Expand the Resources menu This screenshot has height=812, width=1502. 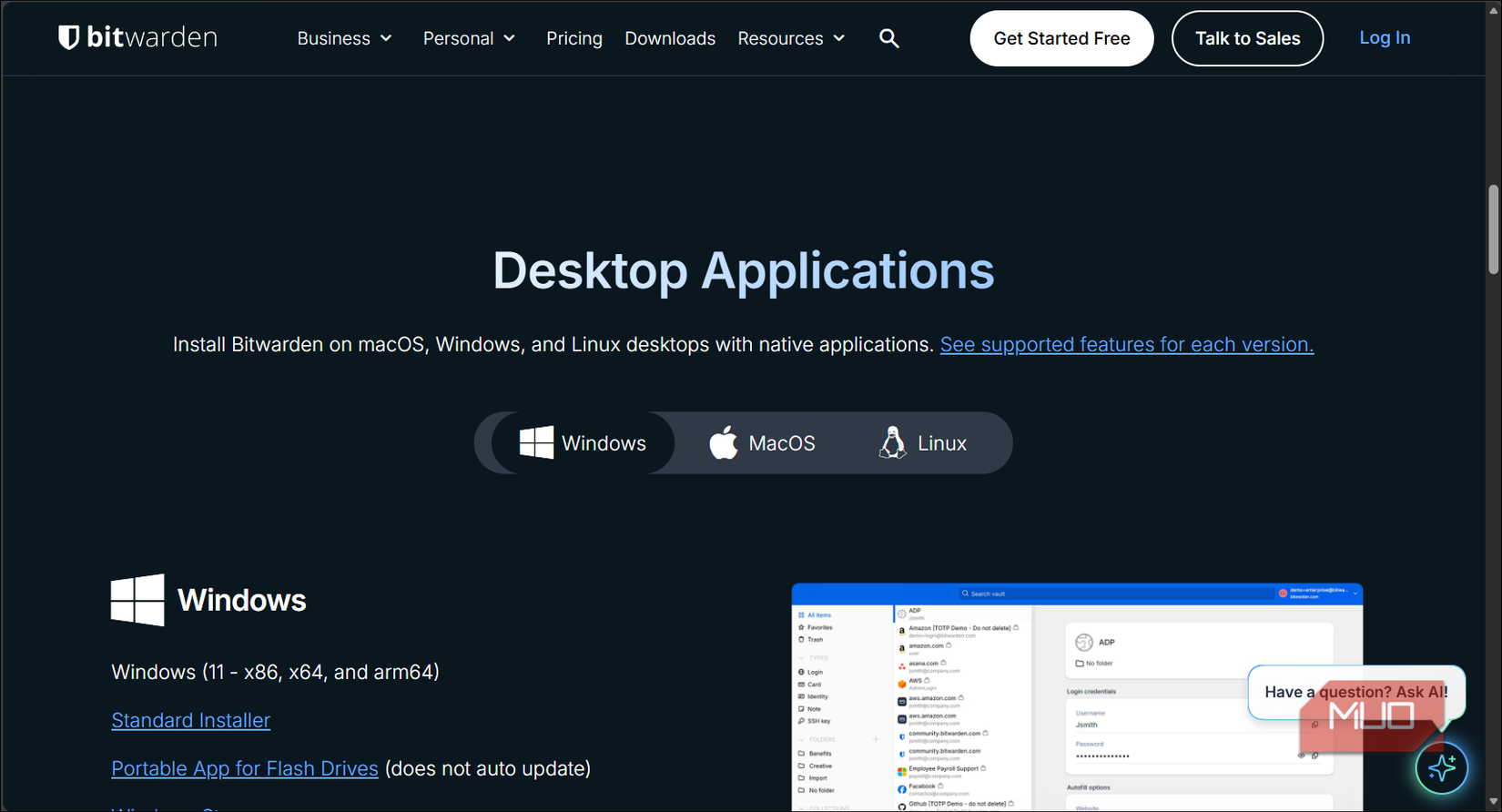coord(791,38)
